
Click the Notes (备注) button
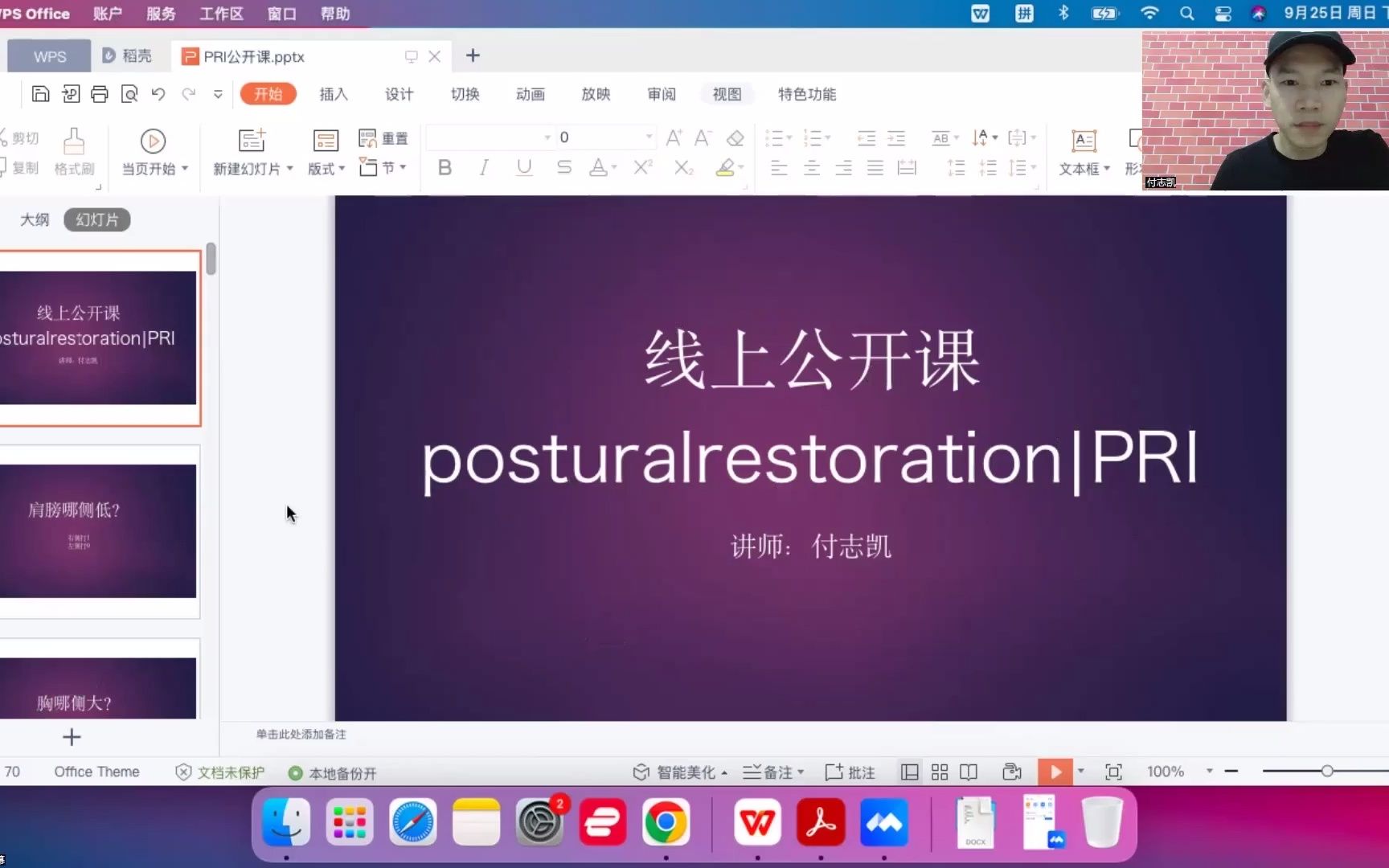[773, 772]
